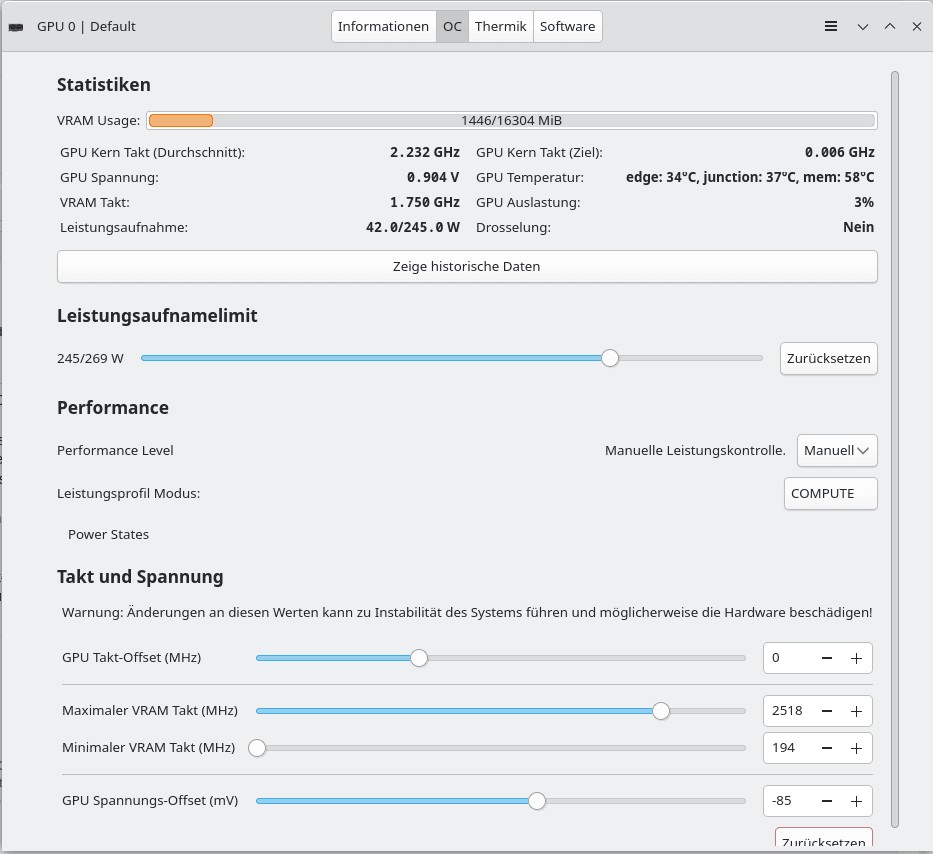Click Zeige historische Daten button

pos(466,267)
